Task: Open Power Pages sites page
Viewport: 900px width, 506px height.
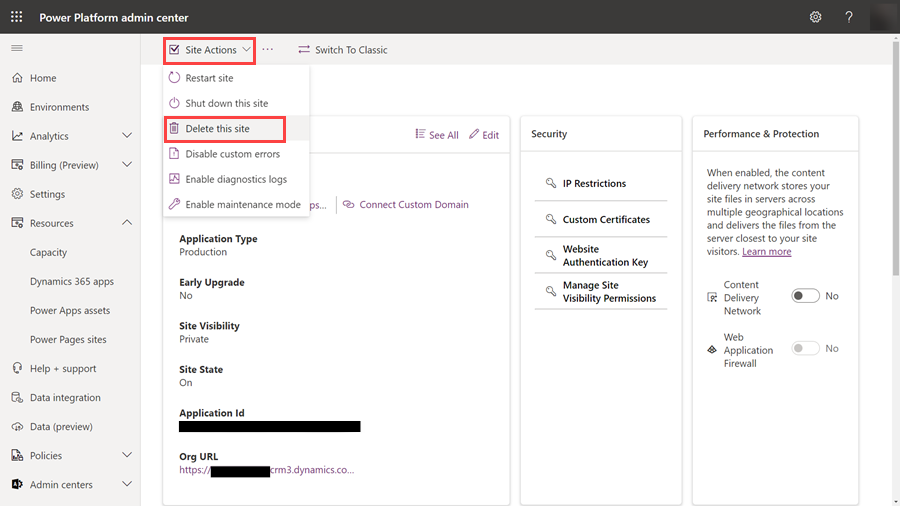Action: 68,339
